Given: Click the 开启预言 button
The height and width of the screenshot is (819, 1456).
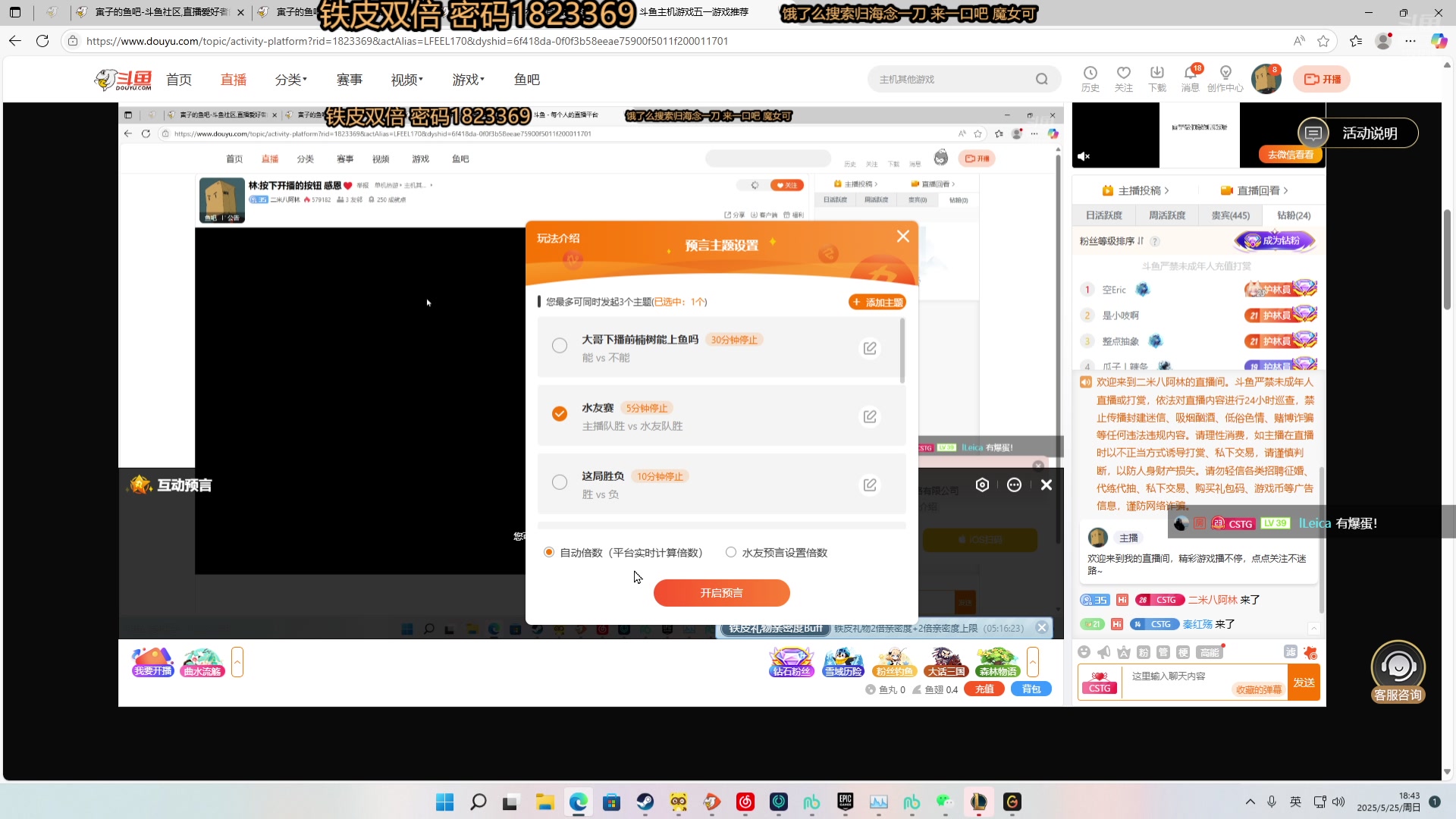Looking at the screenshot, I should [721, 593].
